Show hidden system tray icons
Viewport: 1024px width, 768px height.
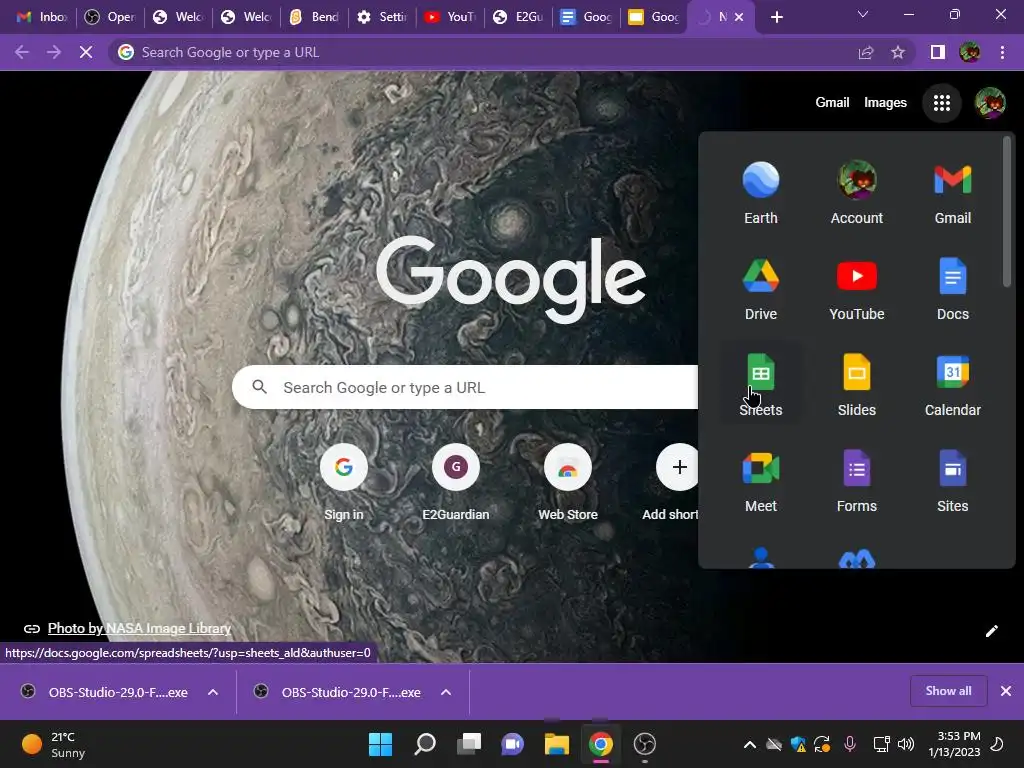pos(750,744)
